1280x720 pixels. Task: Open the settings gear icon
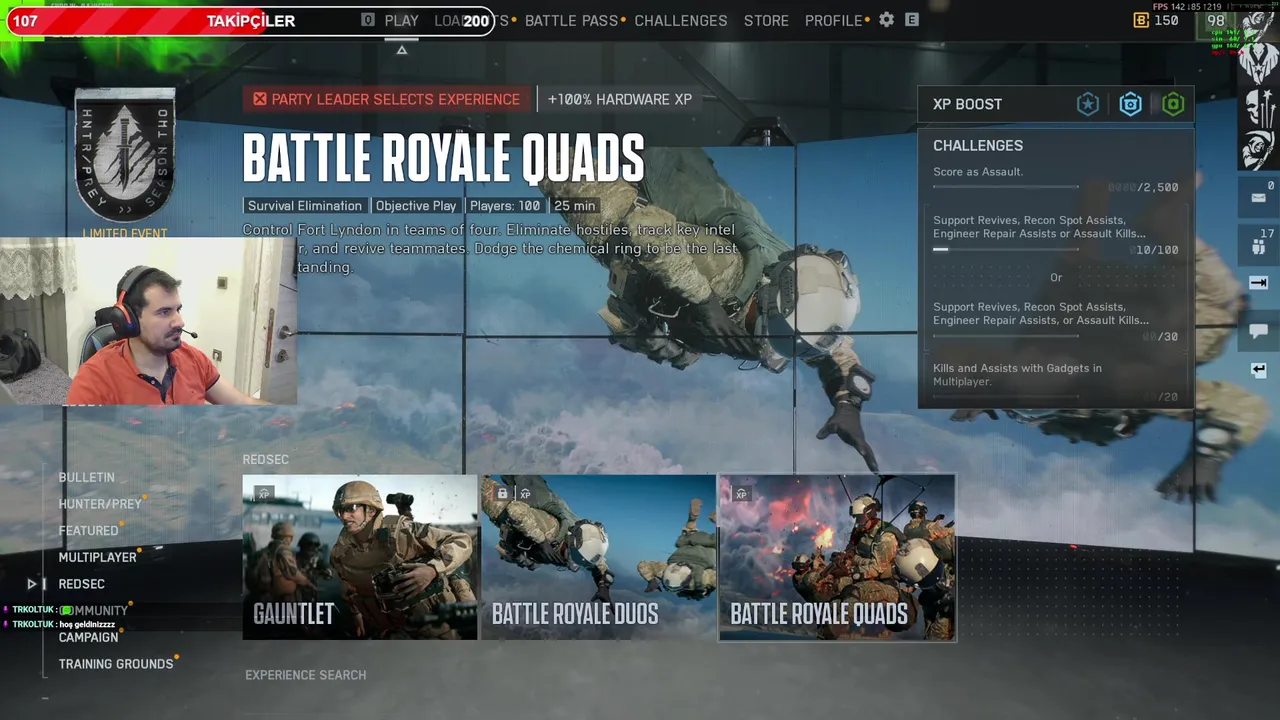coord(886,20)
